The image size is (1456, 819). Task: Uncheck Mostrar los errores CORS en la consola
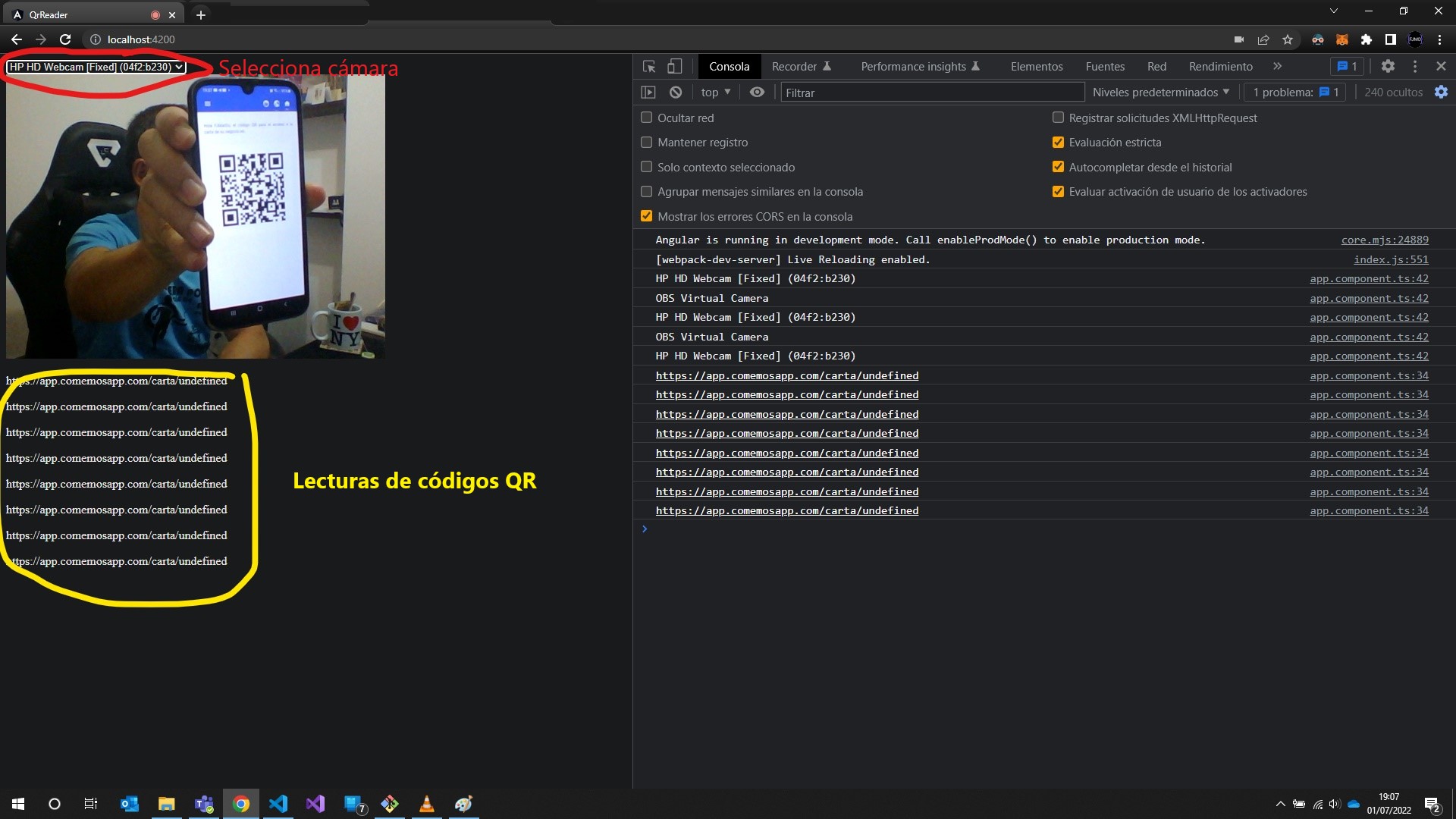tap(647, 216)
